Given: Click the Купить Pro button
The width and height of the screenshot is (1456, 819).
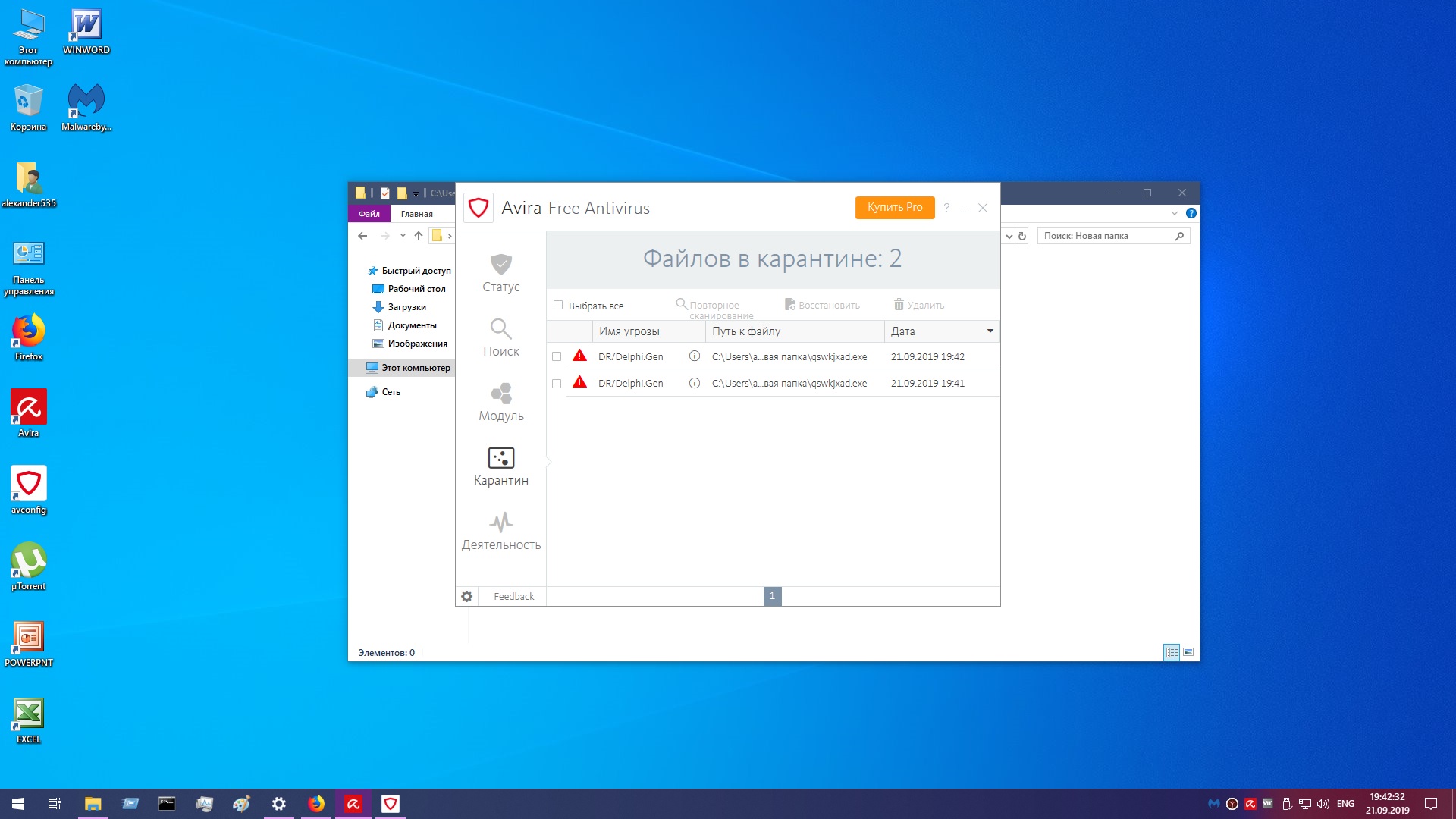Looking at the screenshot, I should pos(895,208).
